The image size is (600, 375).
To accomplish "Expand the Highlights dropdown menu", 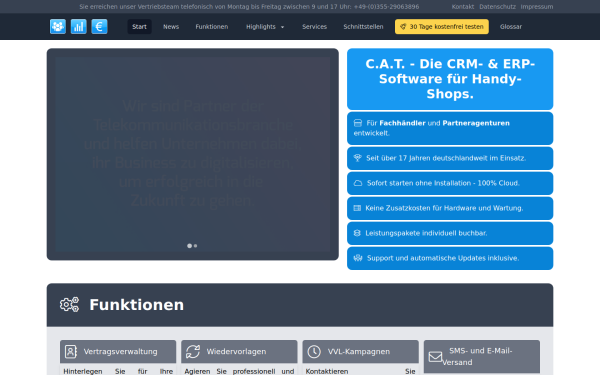I will [265, 26].
